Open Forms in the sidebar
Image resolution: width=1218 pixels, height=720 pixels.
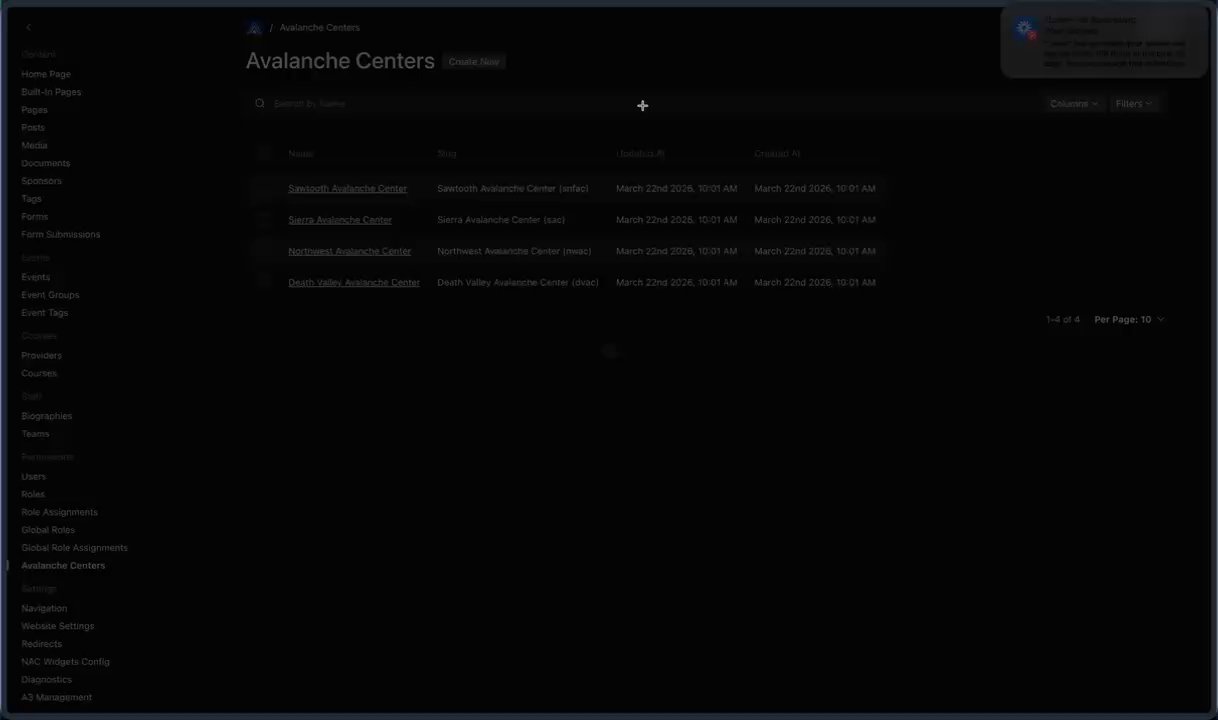point(34,217)
